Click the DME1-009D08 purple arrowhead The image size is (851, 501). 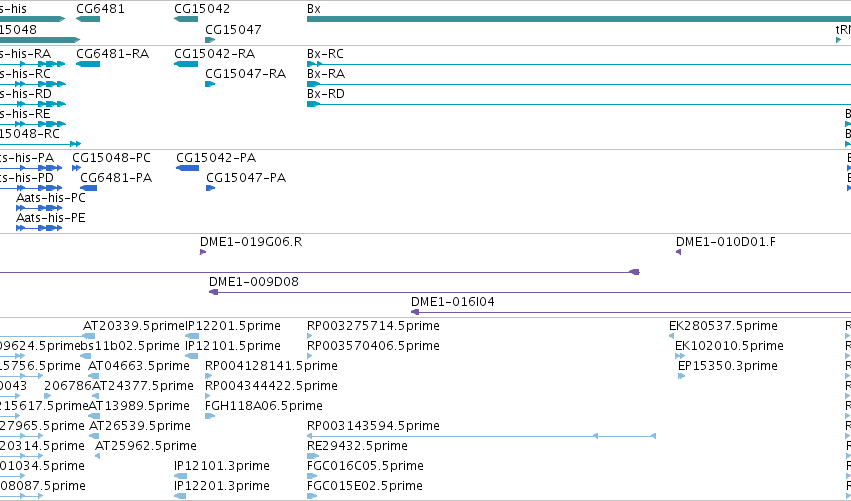coord(213,292)
